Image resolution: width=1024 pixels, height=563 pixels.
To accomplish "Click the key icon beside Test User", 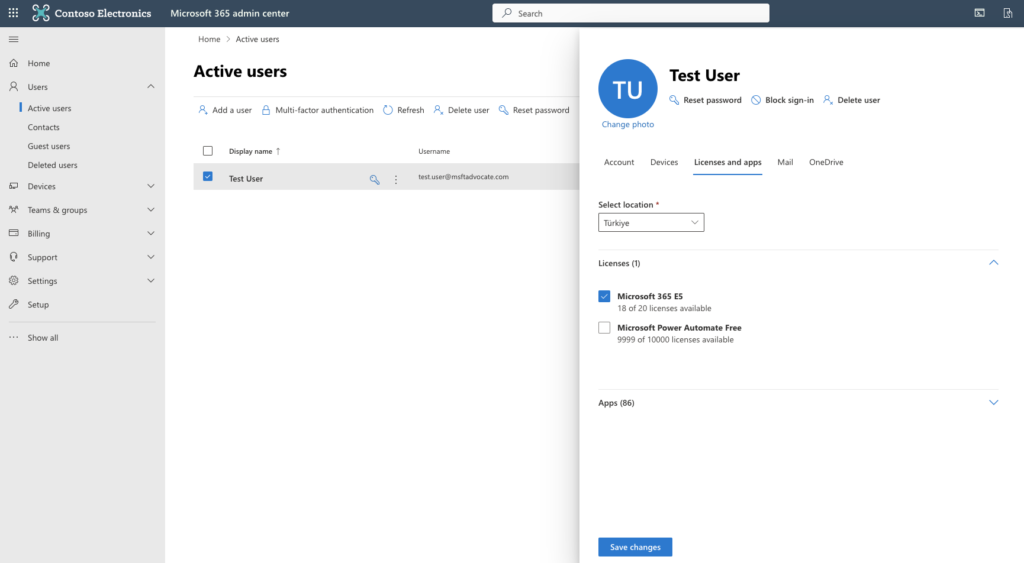I will tap(374, 179).
